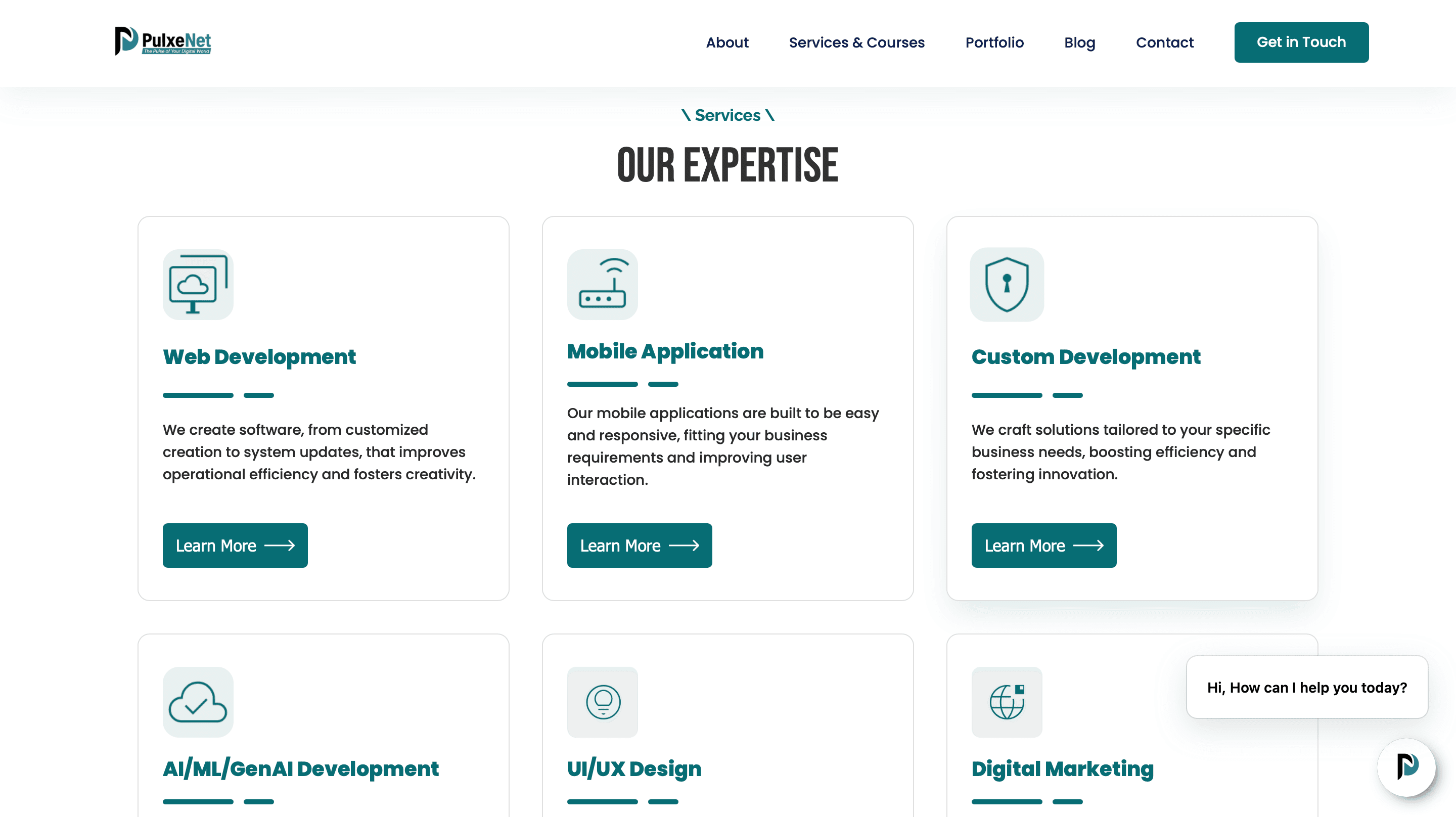Click the Digital Marketing heading

[x=1062, y=769]
